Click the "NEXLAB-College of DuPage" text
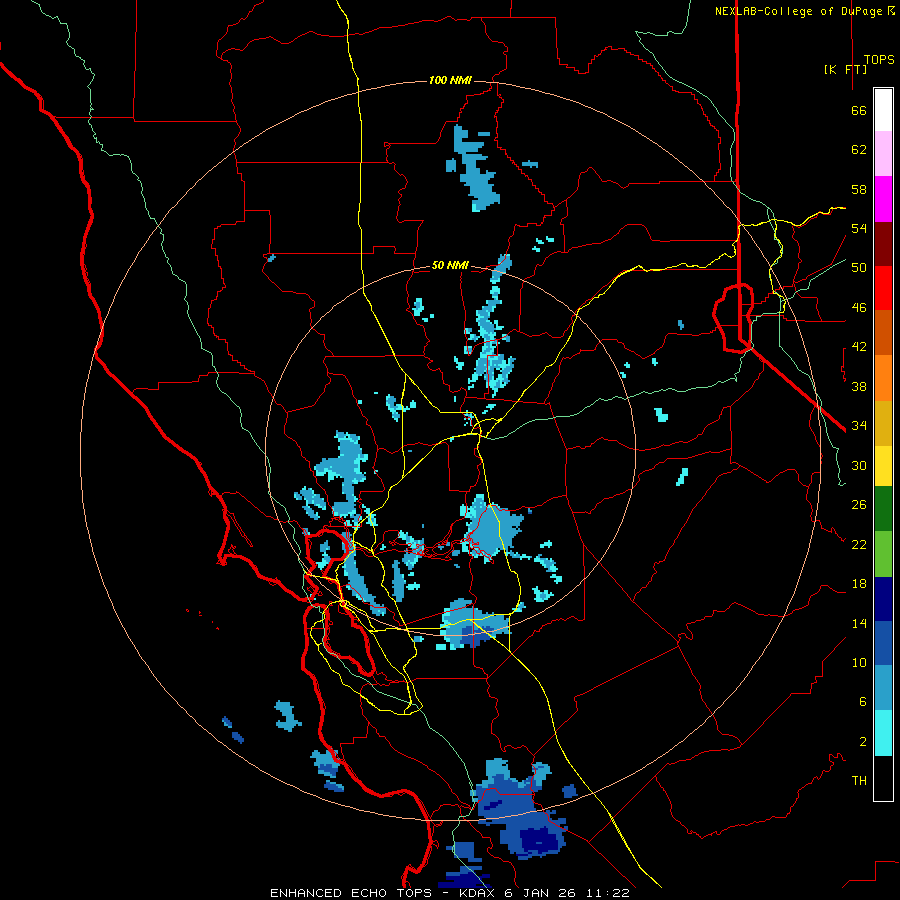 [x=798, y=11]
